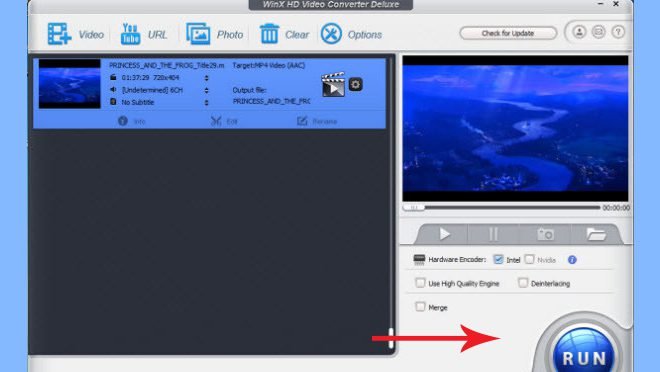Start conversion with the RUN button
This screenshot has width=660, height=372.
tap(584, 351)
